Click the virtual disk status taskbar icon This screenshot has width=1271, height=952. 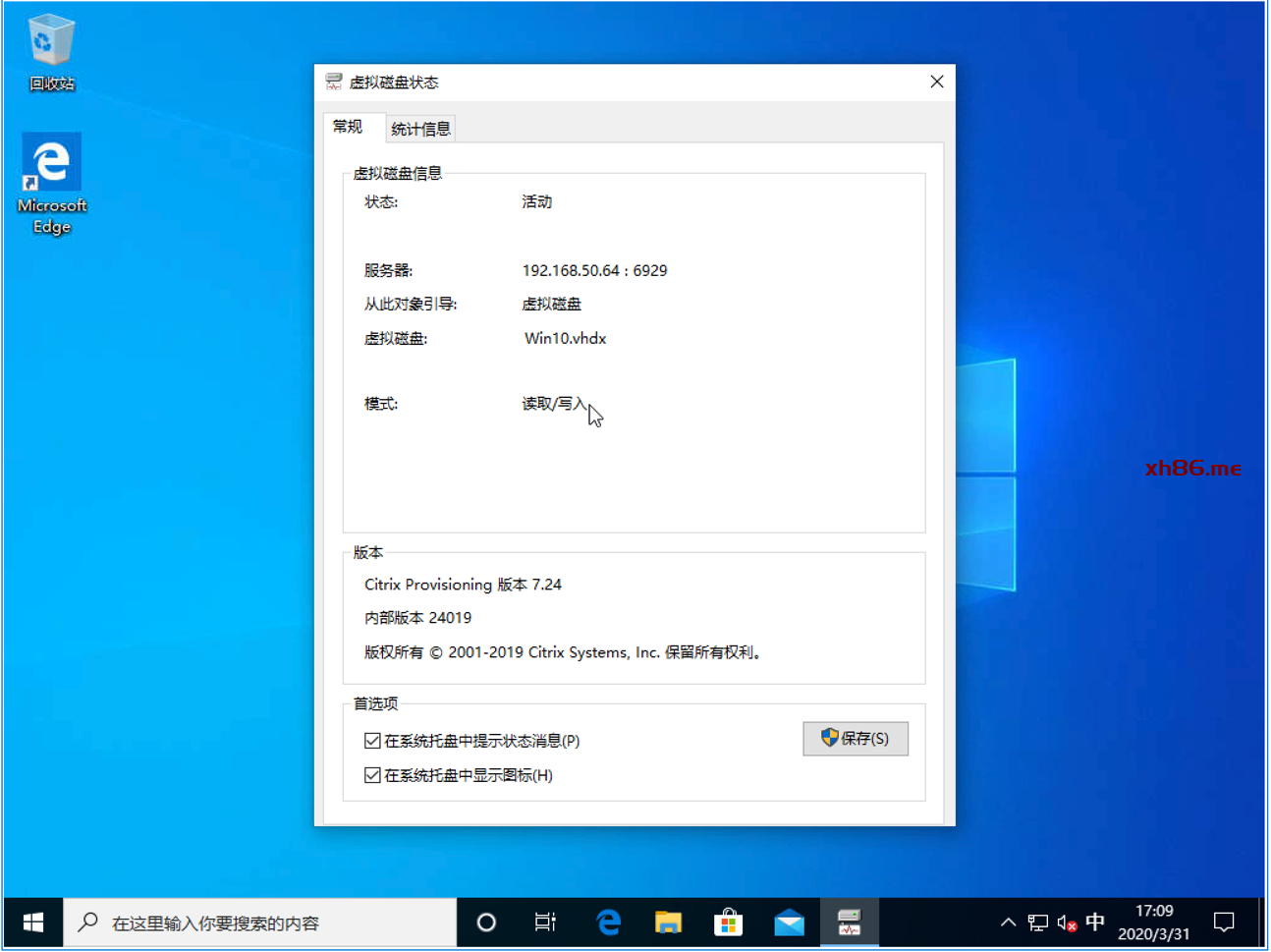850,923
